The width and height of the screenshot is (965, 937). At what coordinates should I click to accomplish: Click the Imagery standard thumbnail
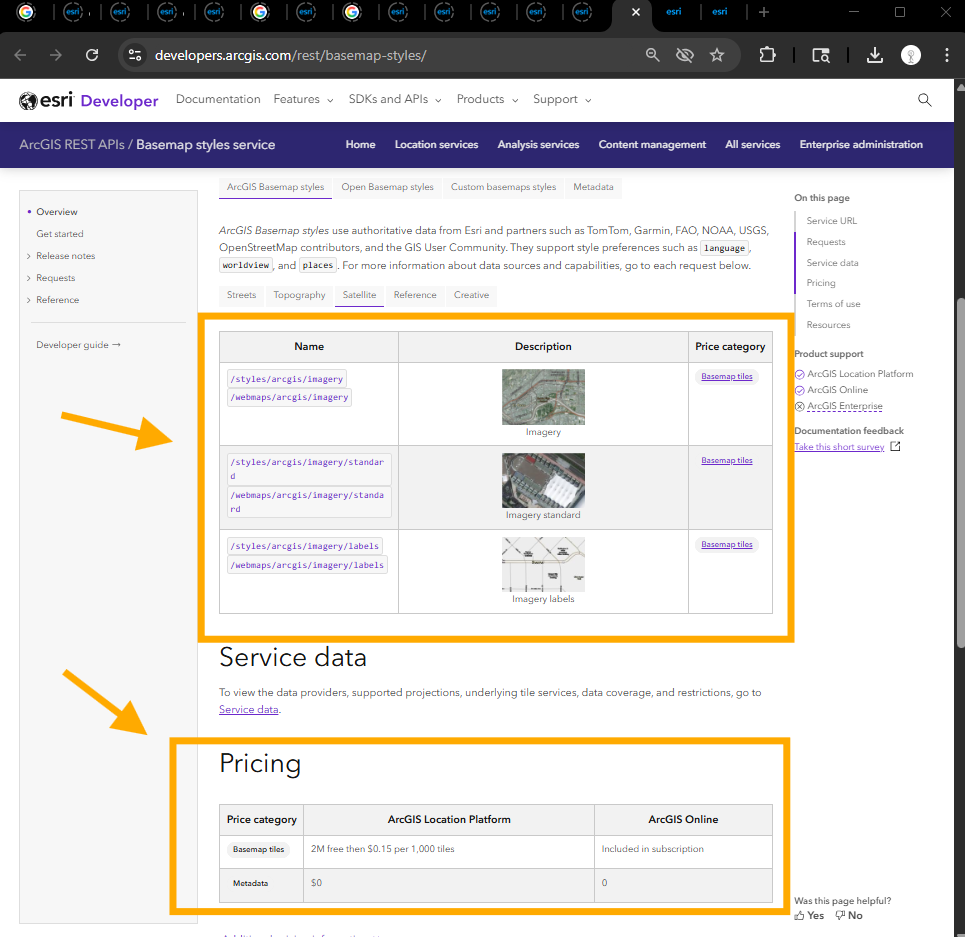(x=543, y=480)
